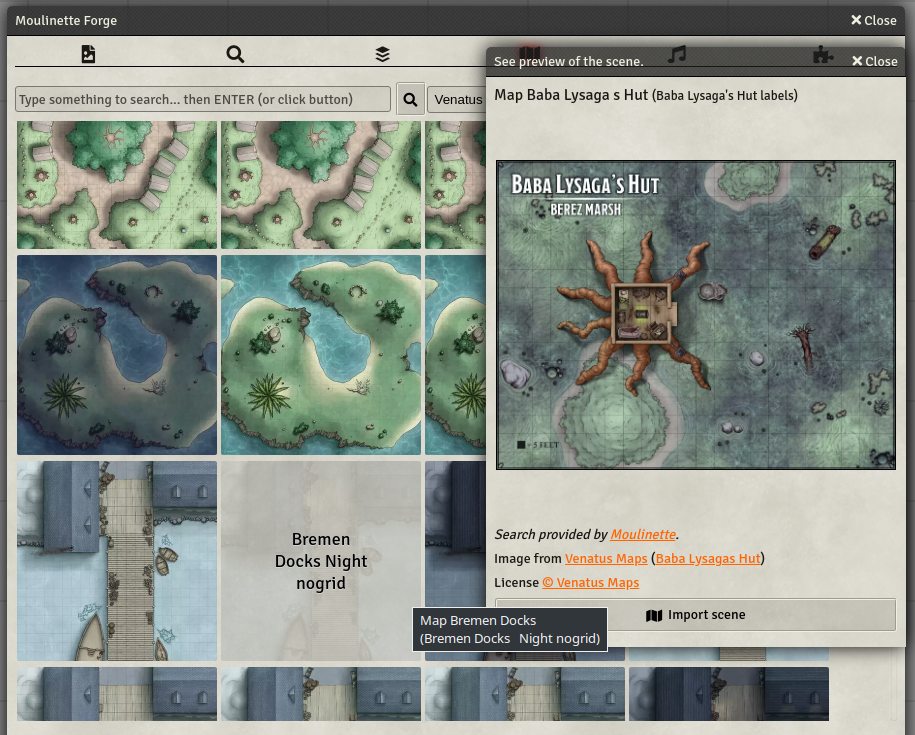Open the Venatus Maps source link
This screenshot has width=915, height=735.
[x=606, y=558]
